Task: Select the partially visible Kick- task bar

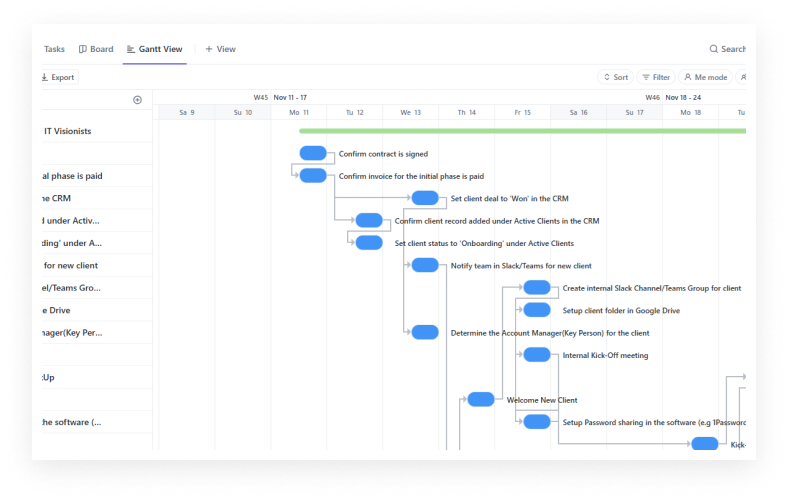Action: [x=705, y=444]
